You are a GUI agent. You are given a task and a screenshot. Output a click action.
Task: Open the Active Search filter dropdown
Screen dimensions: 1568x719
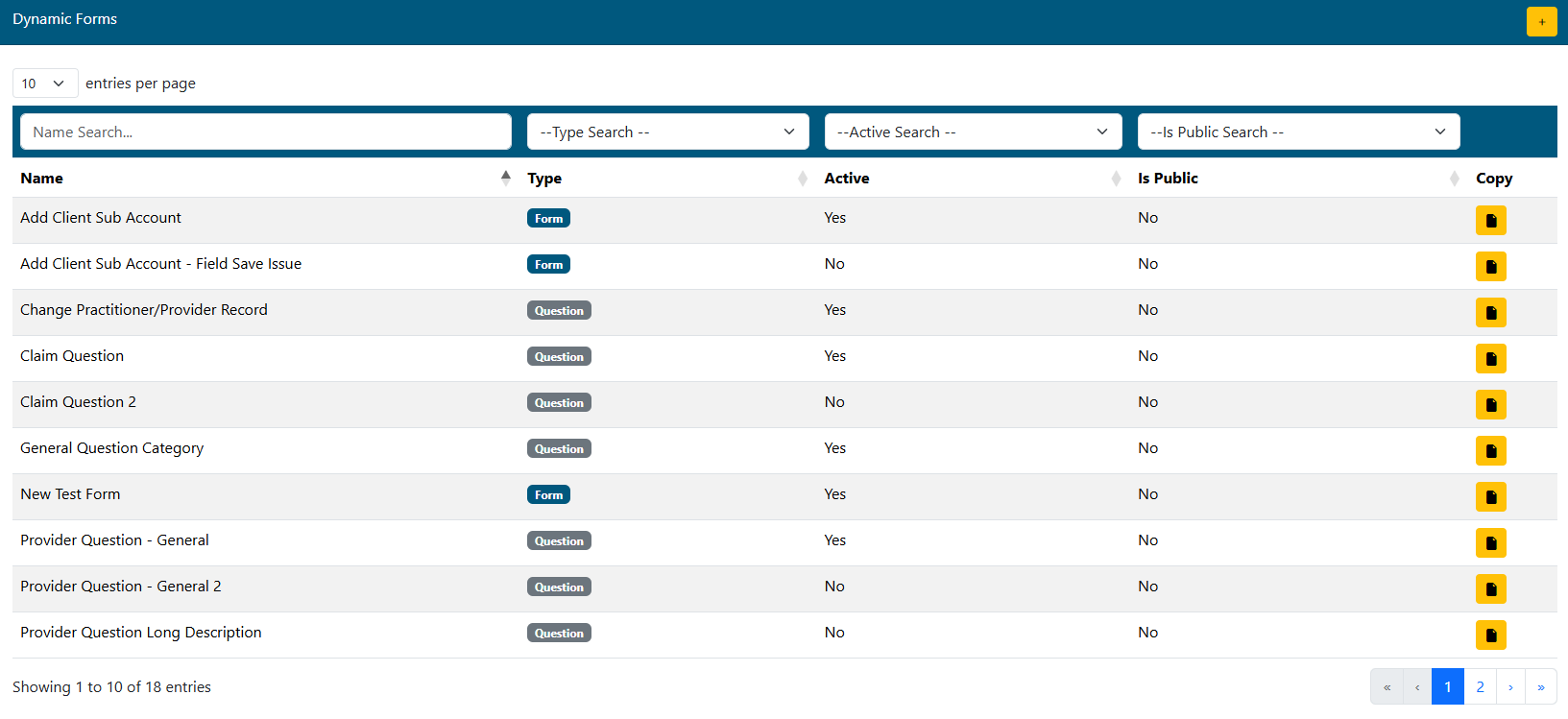tap(972, 132)
